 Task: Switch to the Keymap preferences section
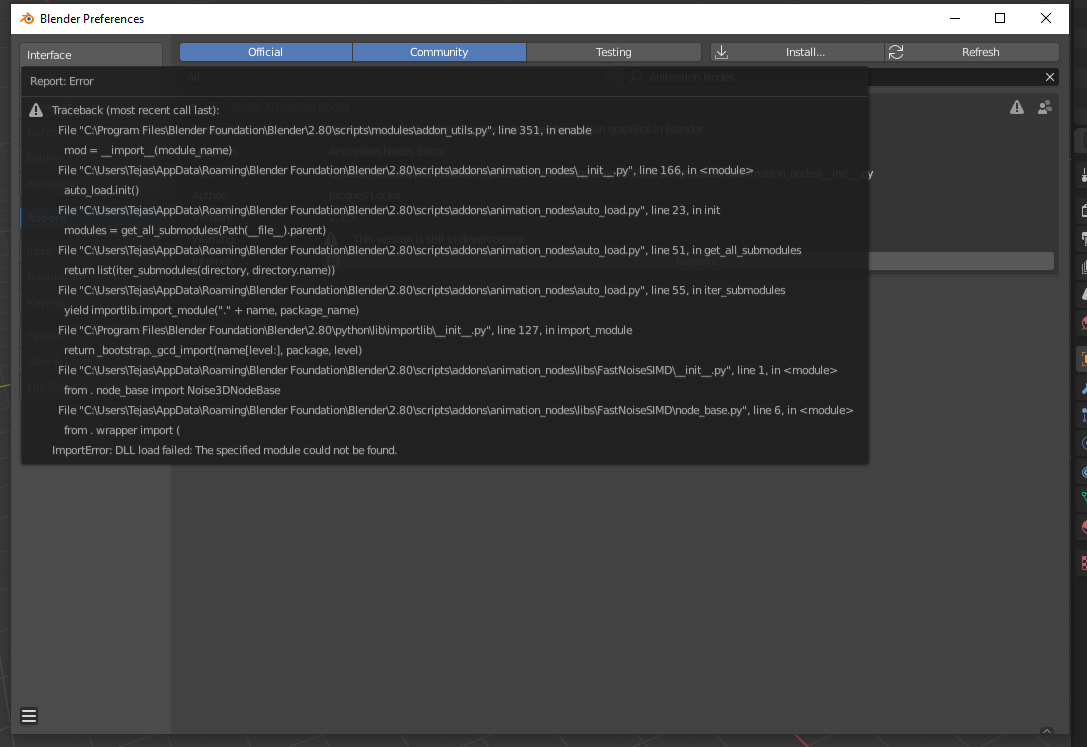(45, 303)
